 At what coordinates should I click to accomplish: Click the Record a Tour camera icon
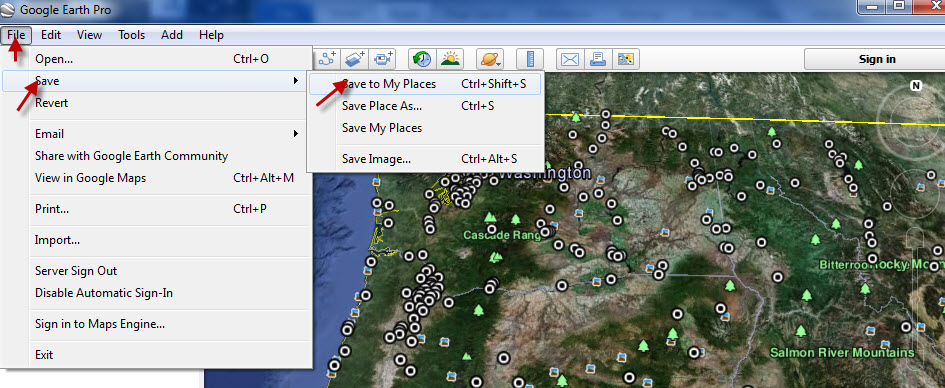[x=383, y=59]
